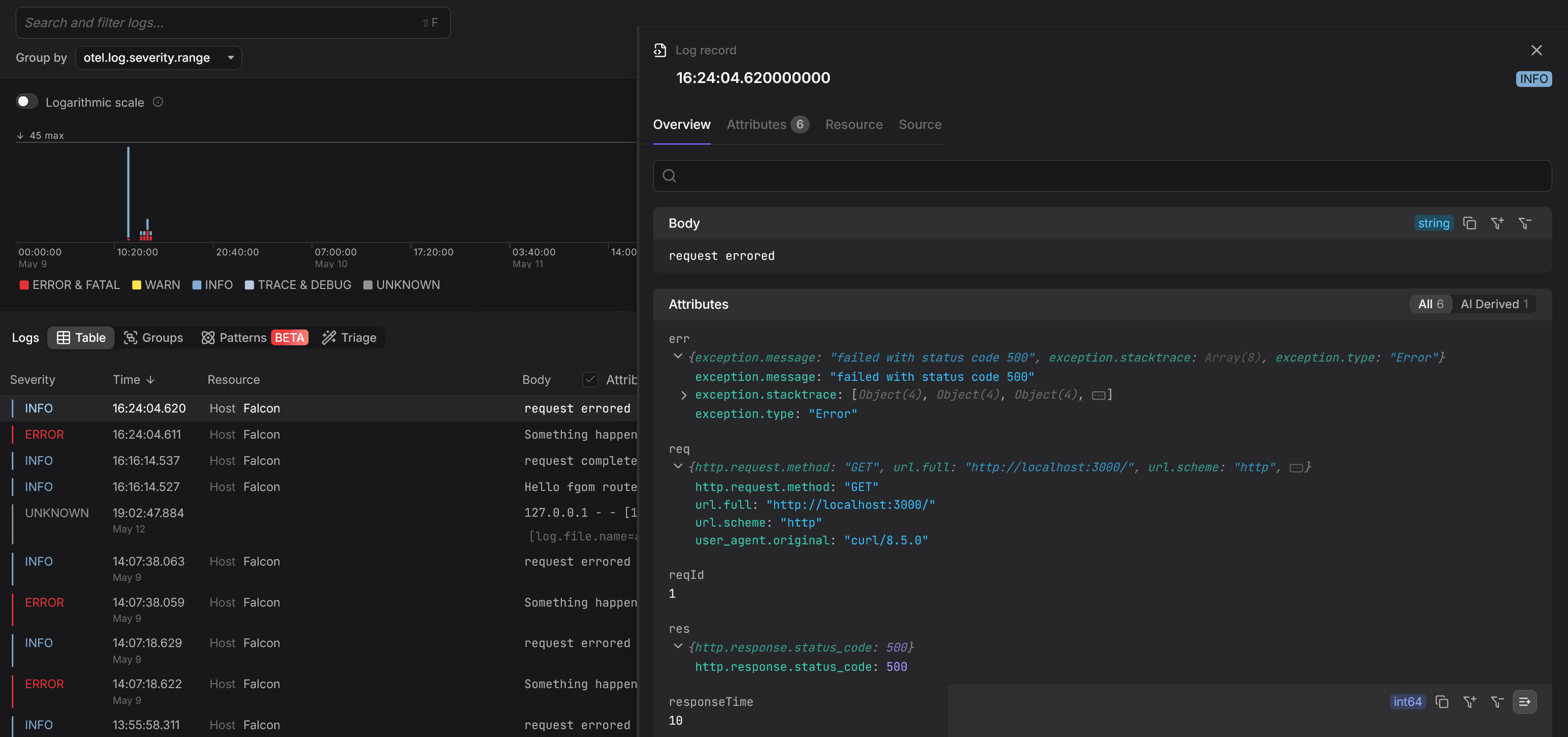1568x737 pixels.
Task: Click the Search and filter logs field
Action: [x=219, y=23]
